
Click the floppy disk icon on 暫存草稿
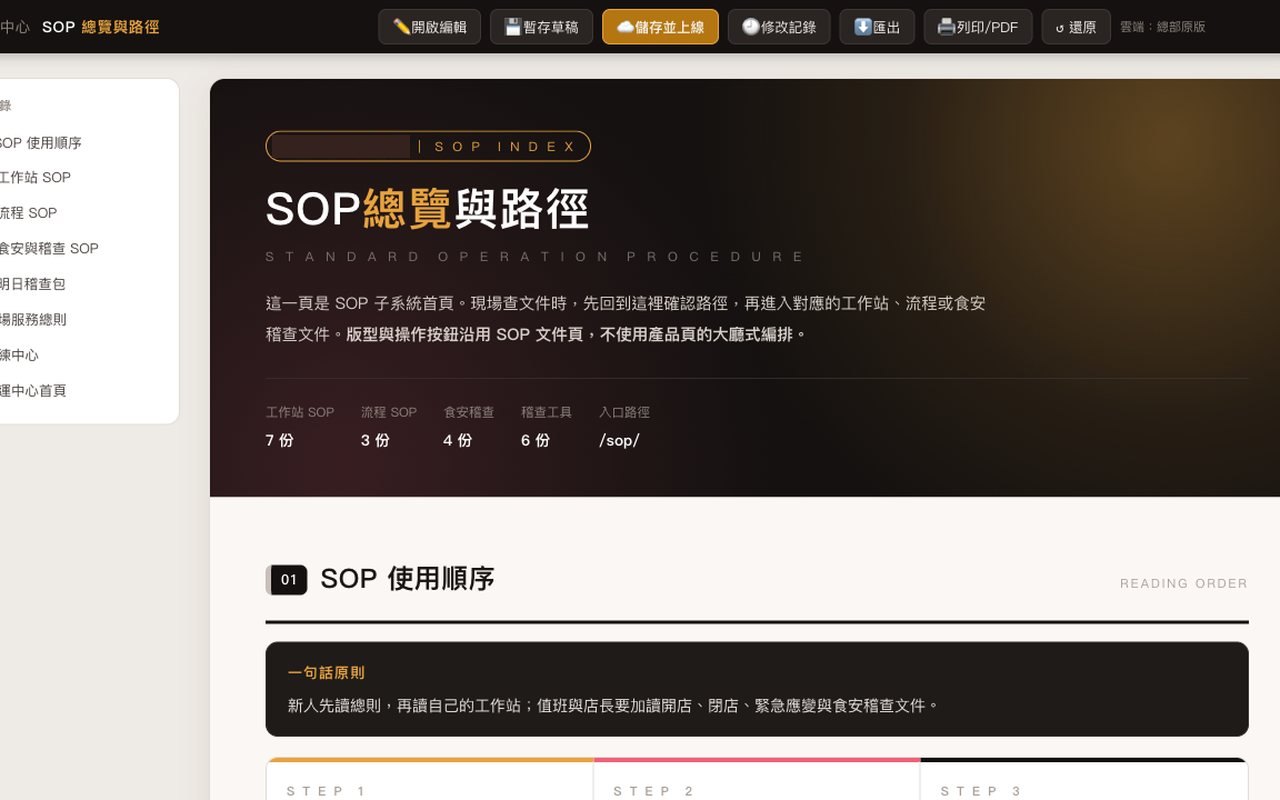(x=513, y=27)
